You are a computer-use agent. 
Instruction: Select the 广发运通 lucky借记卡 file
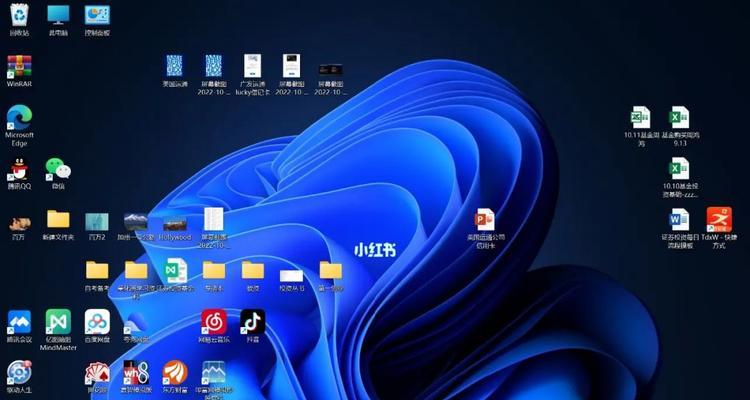click(x=253, y=66)
